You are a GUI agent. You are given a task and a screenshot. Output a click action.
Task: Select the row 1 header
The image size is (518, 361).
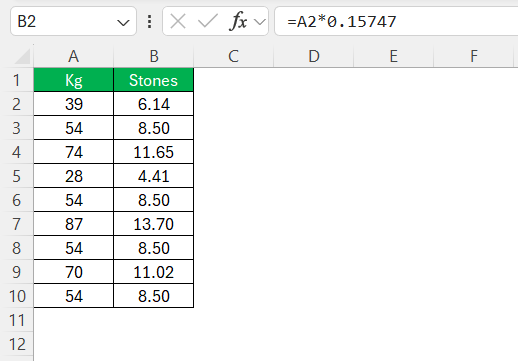tap(17, 80)
